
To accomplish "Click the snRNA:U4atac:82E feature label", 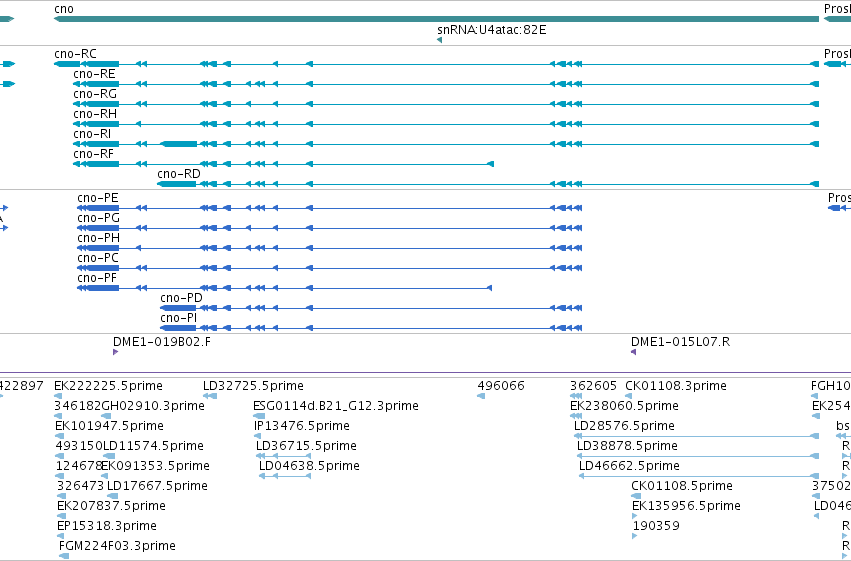I will pyautogui.click(x=492, y=30).
